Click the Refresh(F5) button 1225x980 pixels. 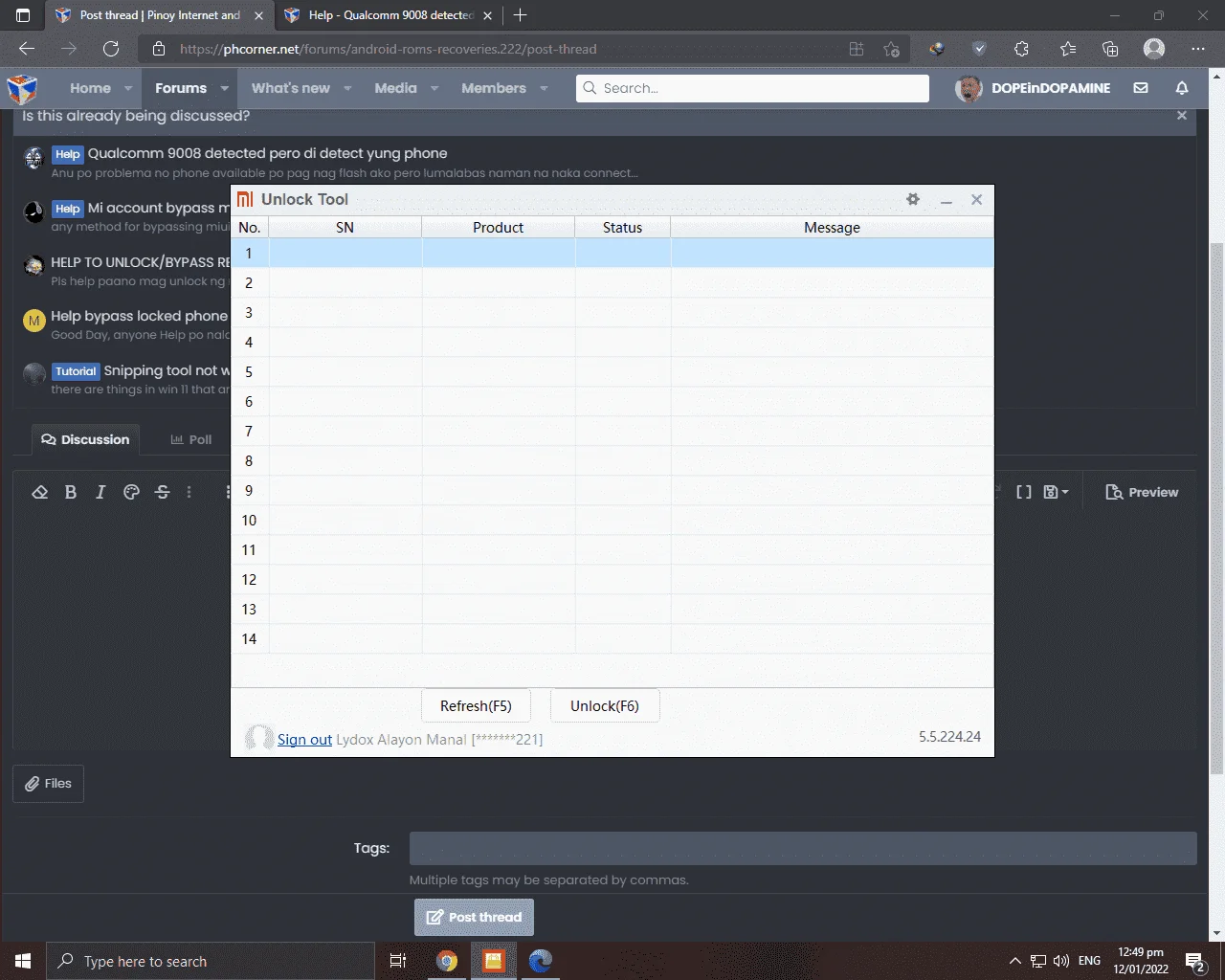coord(476,705)
